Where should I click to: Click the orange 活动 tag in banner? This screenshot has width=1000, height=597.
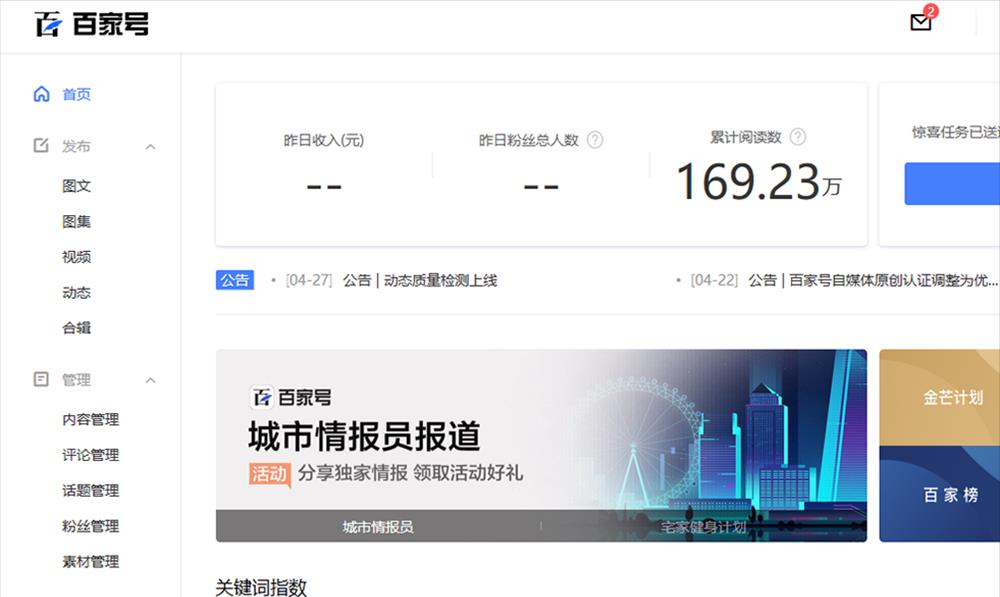(270, 474)
